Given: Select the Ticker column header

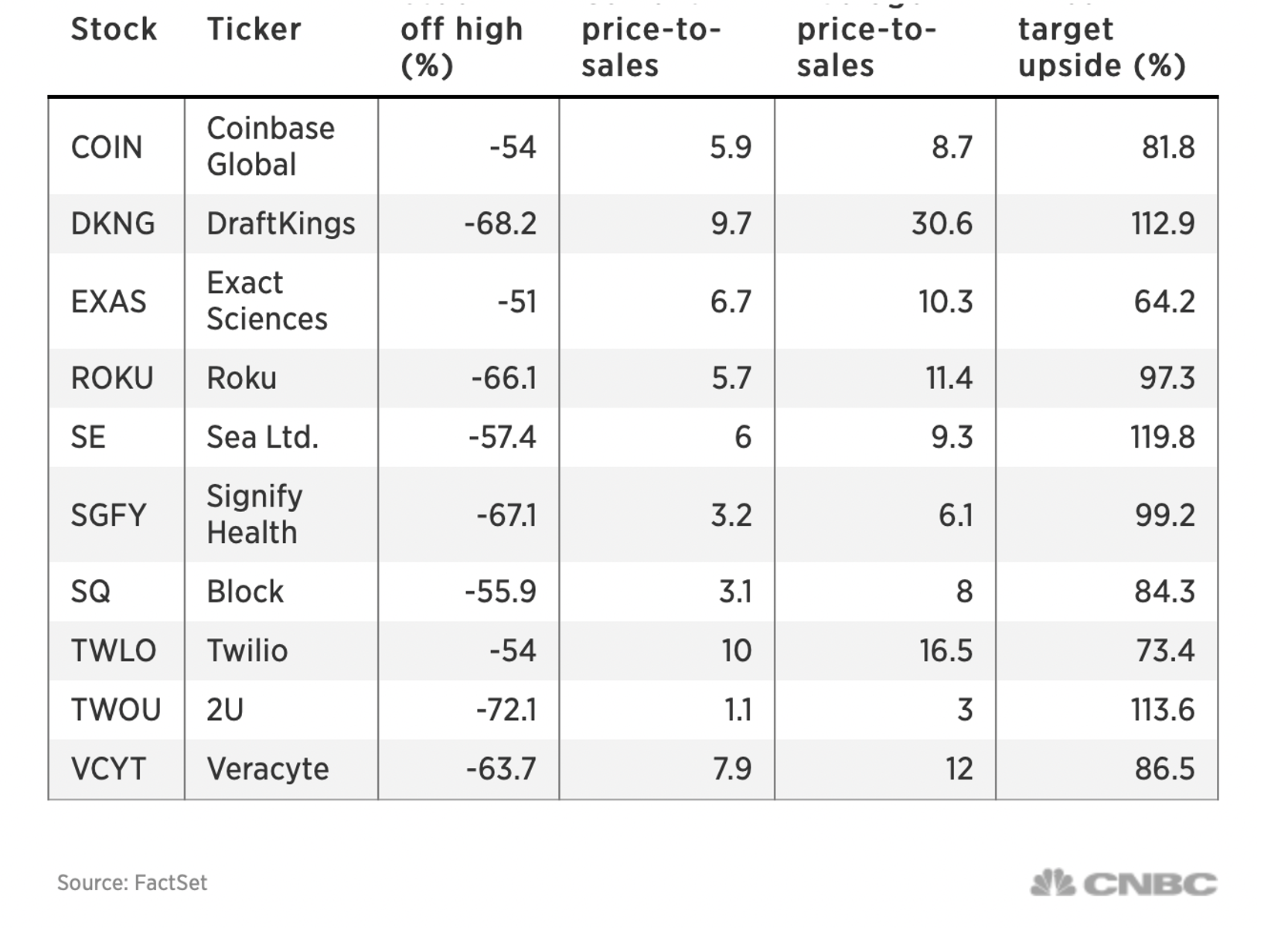Looking at the screenshot, I should [254, 29].
